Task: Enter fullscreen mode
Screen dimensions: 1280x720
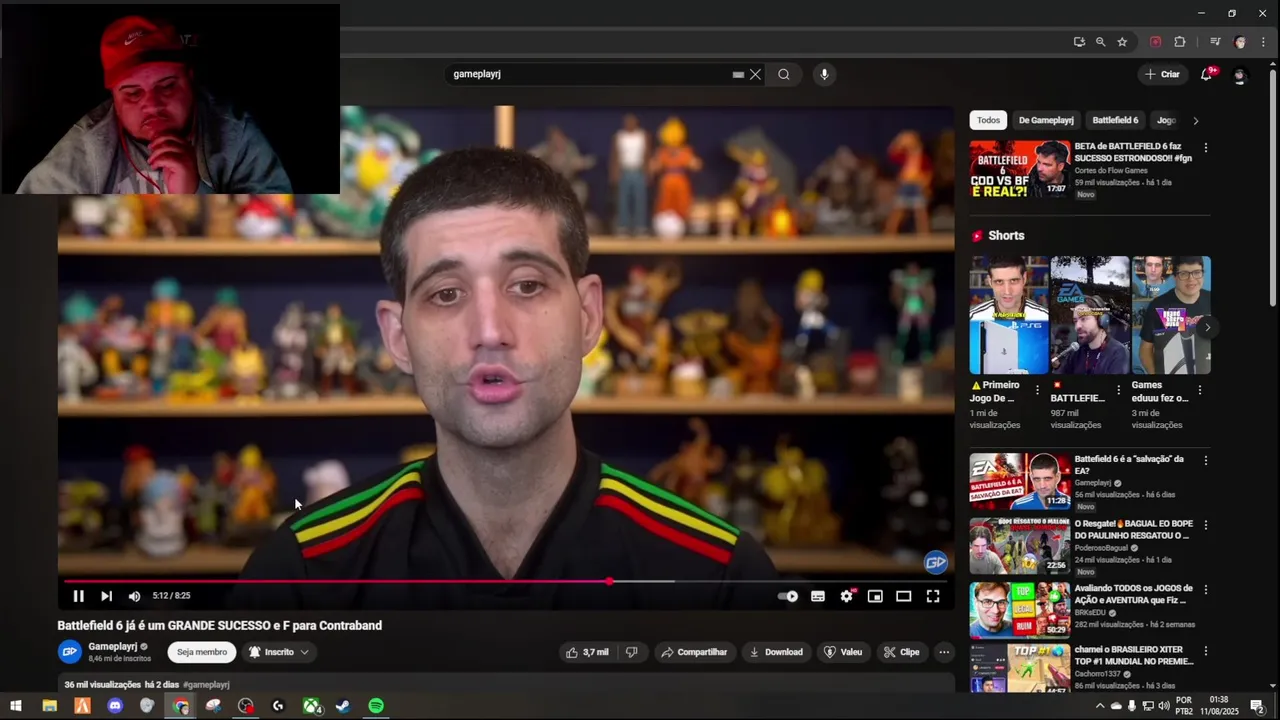Action: click(x=933, y=596)
